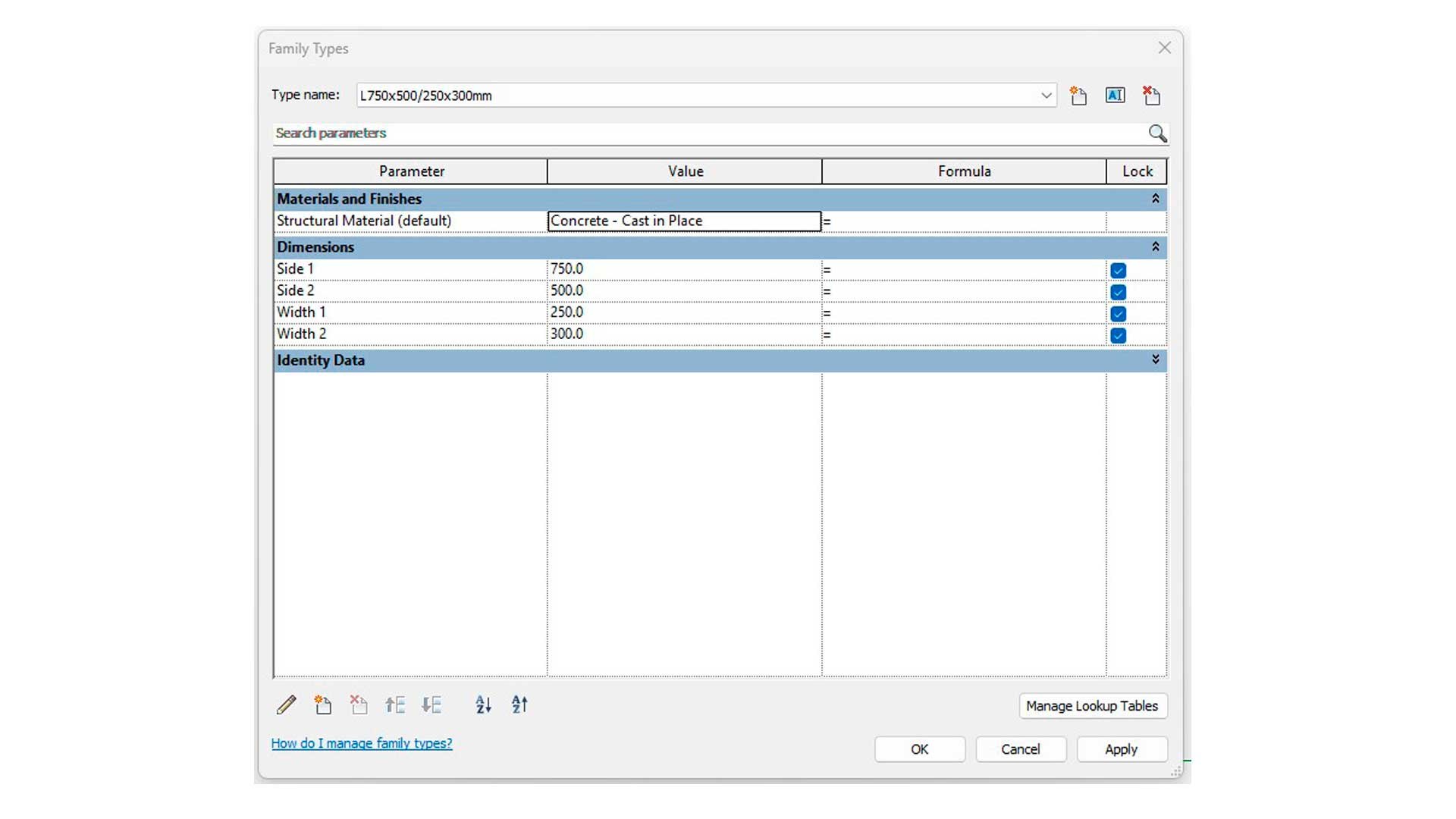Open the family types help link
This screenshot has width=1456, height=819.
(x=362, y=743)
